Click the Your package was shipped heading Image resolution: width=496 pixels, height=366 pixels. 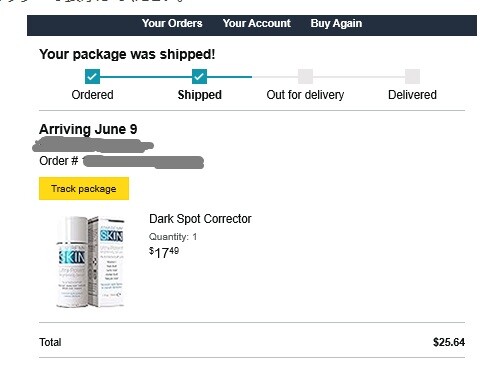click(127, 54)
